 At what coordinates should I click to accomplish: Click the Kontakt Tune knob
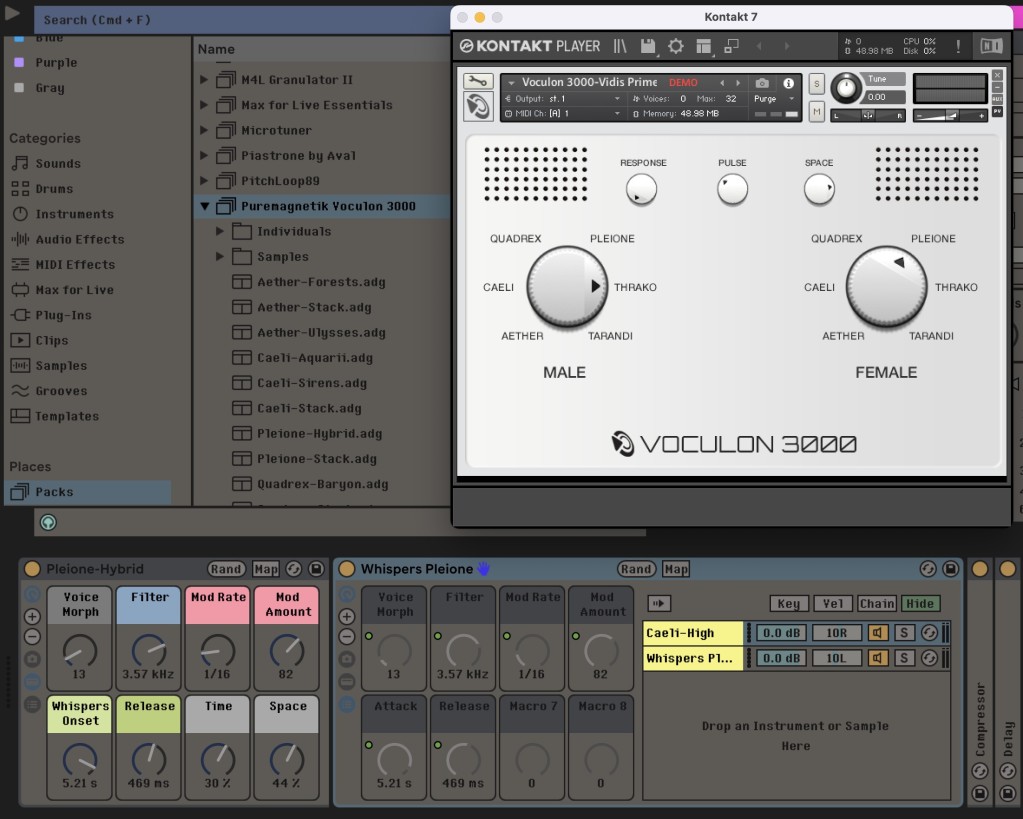pos(846,88)
